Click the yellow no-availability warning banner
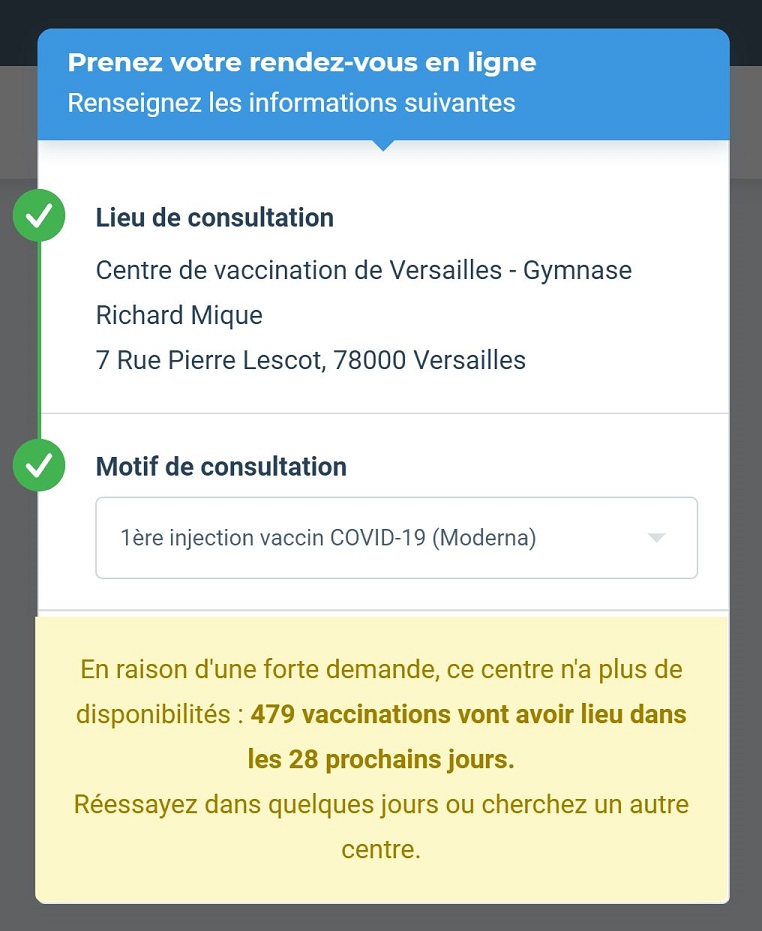Viewport: 762px width, 931px height. 382,760
